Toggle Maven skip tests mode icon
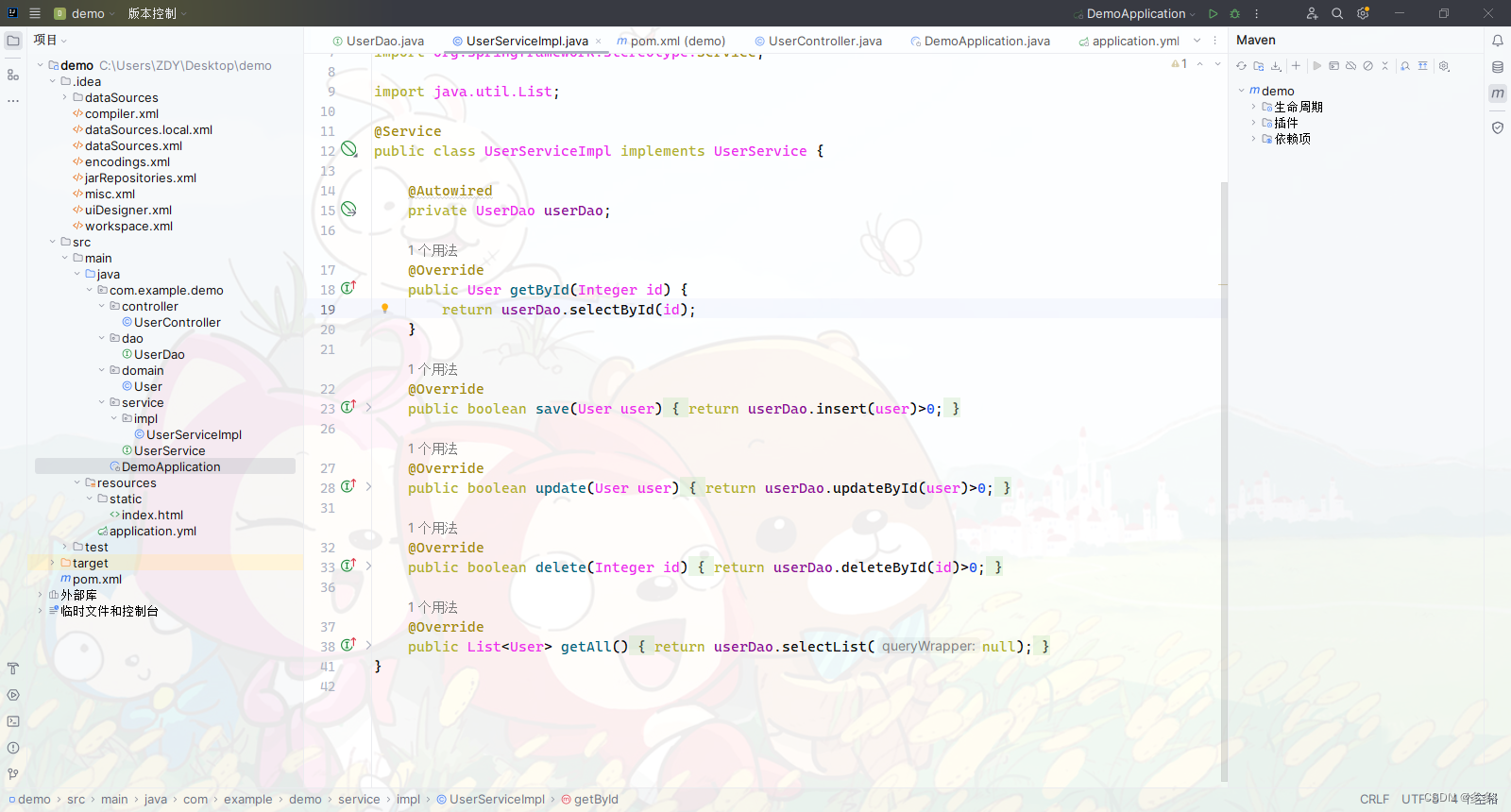Image resolution: width=1511 pixels, height=812 pixels. point(1367,66)
